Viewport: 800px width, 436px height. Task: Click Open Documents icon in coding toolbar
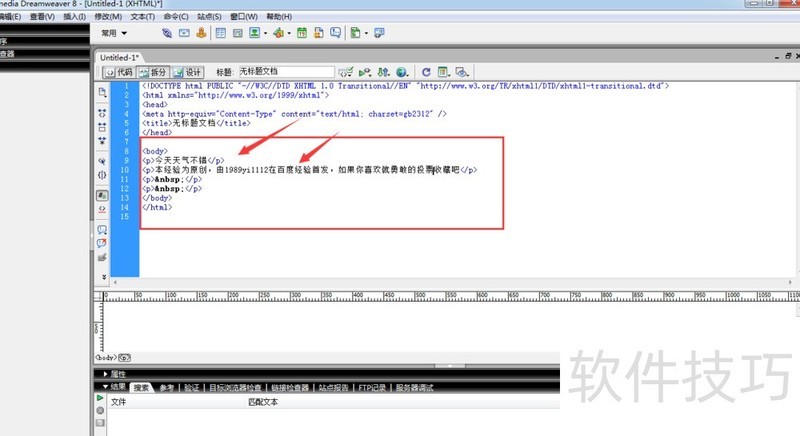pos(102,92)
